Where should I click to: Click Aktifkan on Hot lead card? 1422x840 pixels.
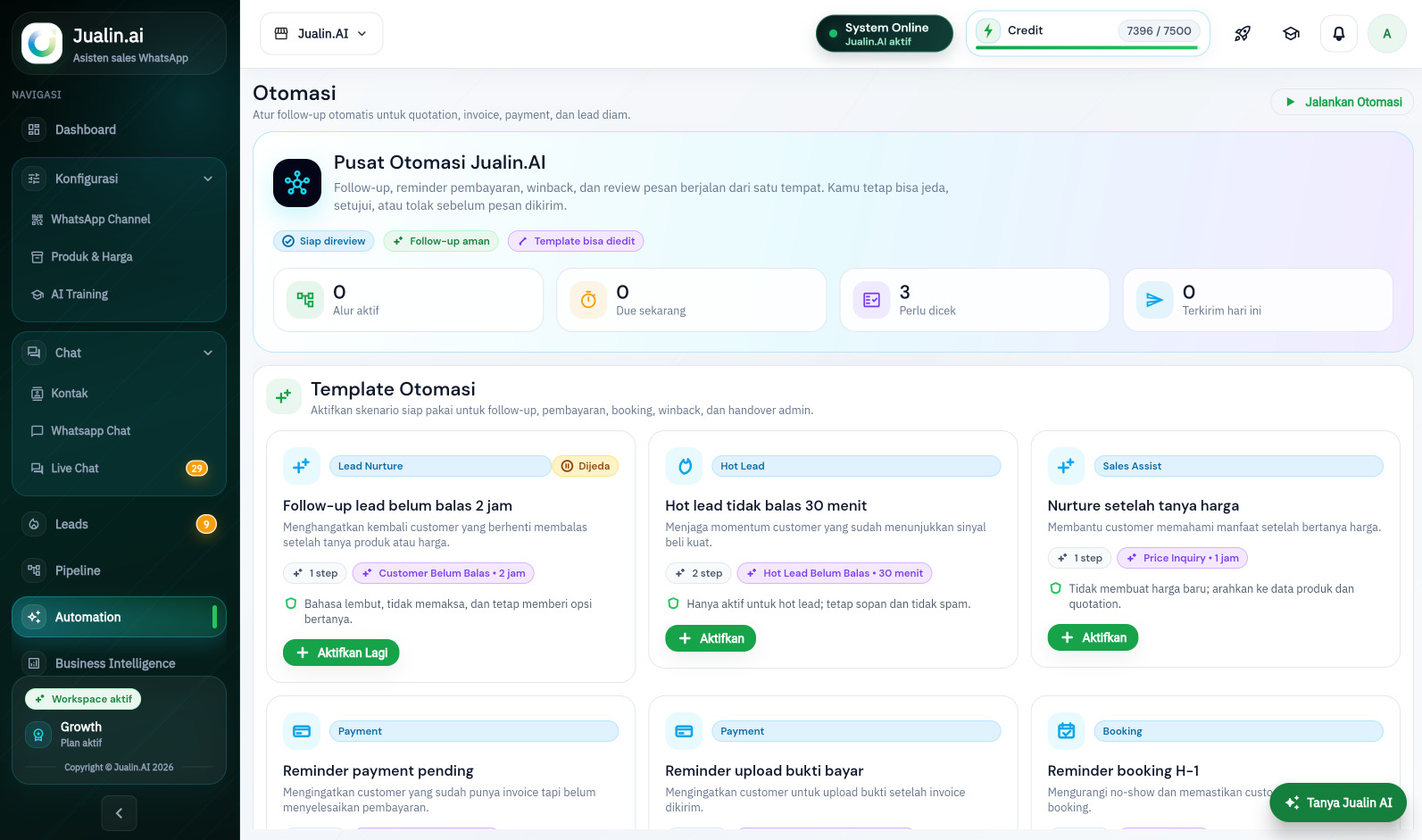click(711, 638)
